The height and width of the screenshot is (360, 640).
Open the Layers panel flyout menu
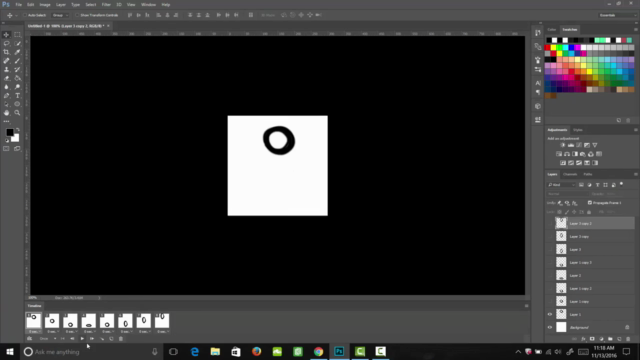pyautogui.click(x=636, y=174)
